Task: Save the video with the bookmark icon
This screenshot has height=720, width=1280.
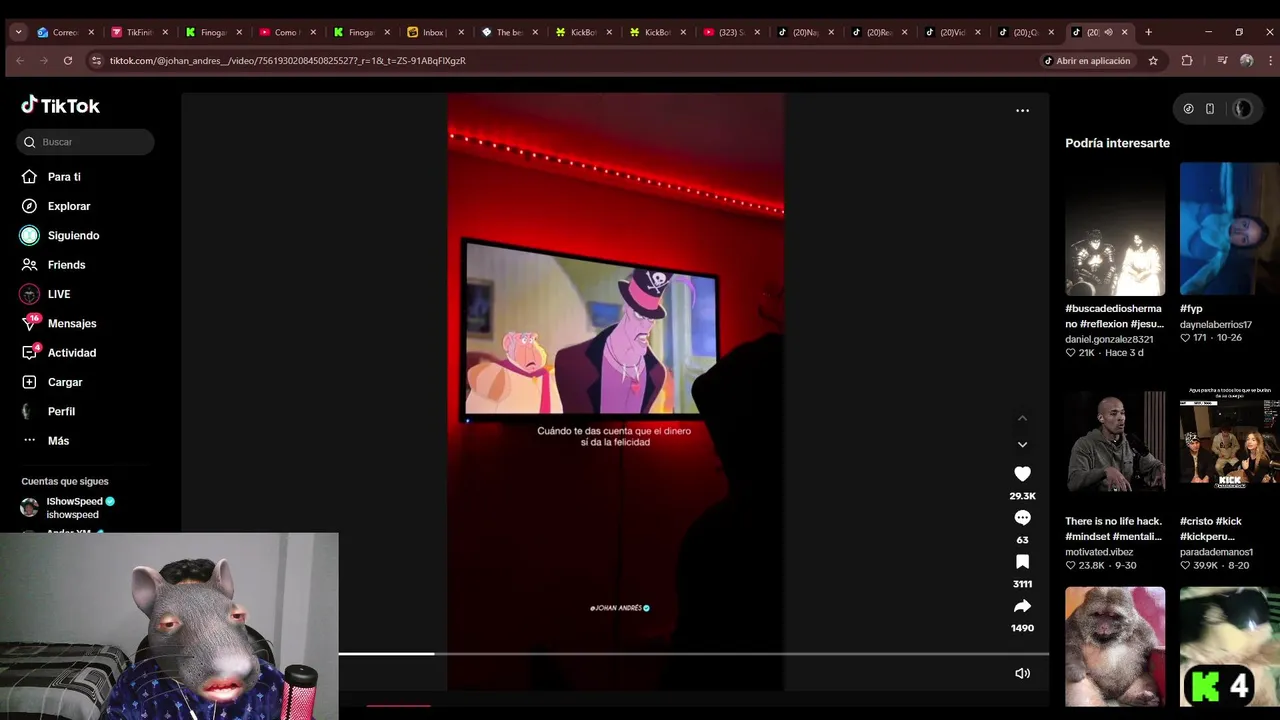Action: coord(1022,562)
